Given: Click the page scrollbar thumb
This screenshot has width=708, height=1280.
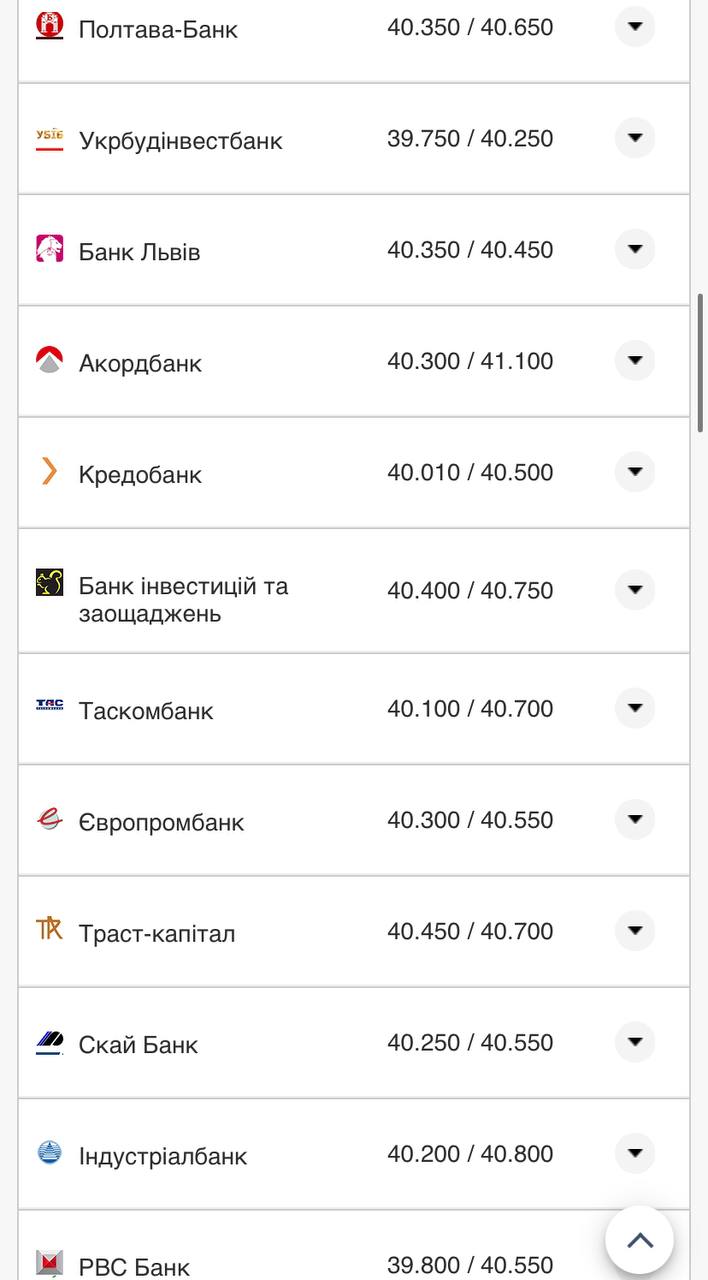Looking at the screenshot, I should tap(701, 363).
